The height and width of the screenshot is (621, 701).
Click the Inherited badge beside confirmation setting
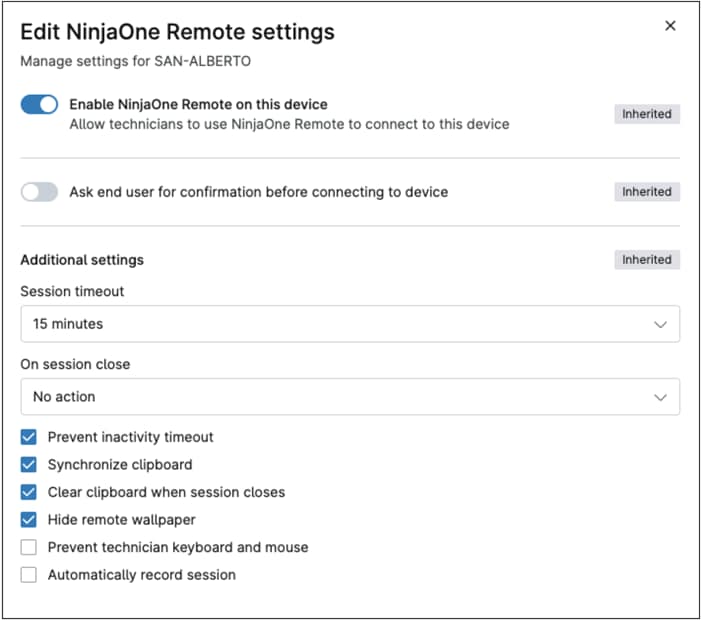click(647, 192)
